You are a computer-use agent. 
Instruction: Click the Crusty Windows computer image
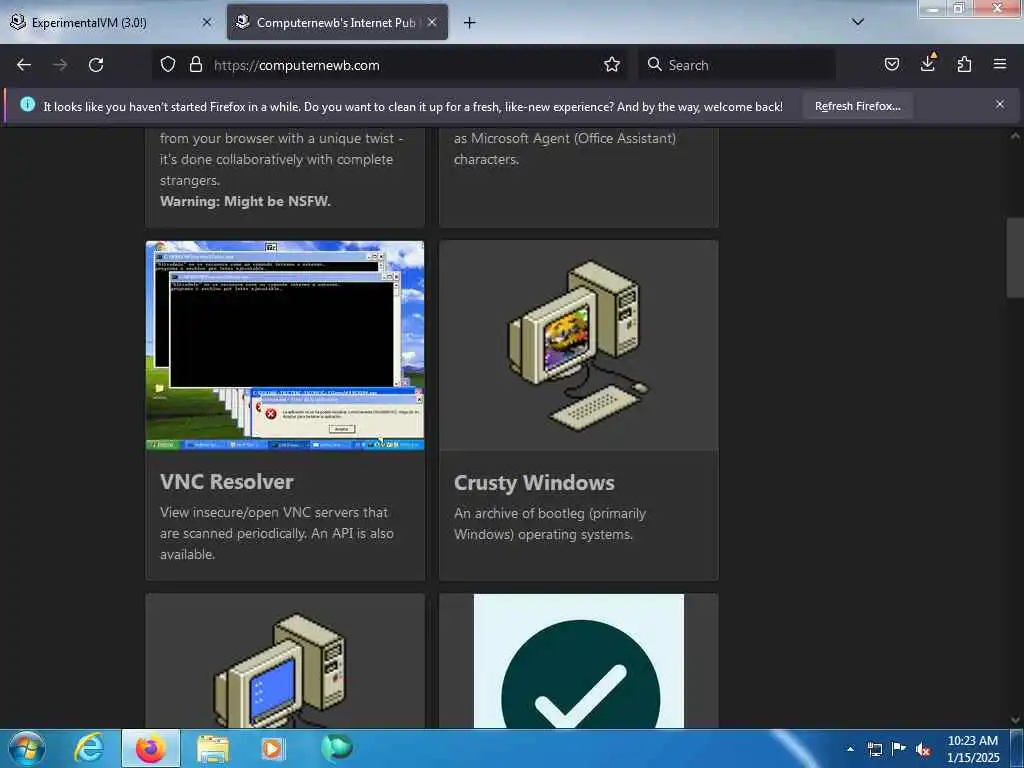click(x=579, y=345)
